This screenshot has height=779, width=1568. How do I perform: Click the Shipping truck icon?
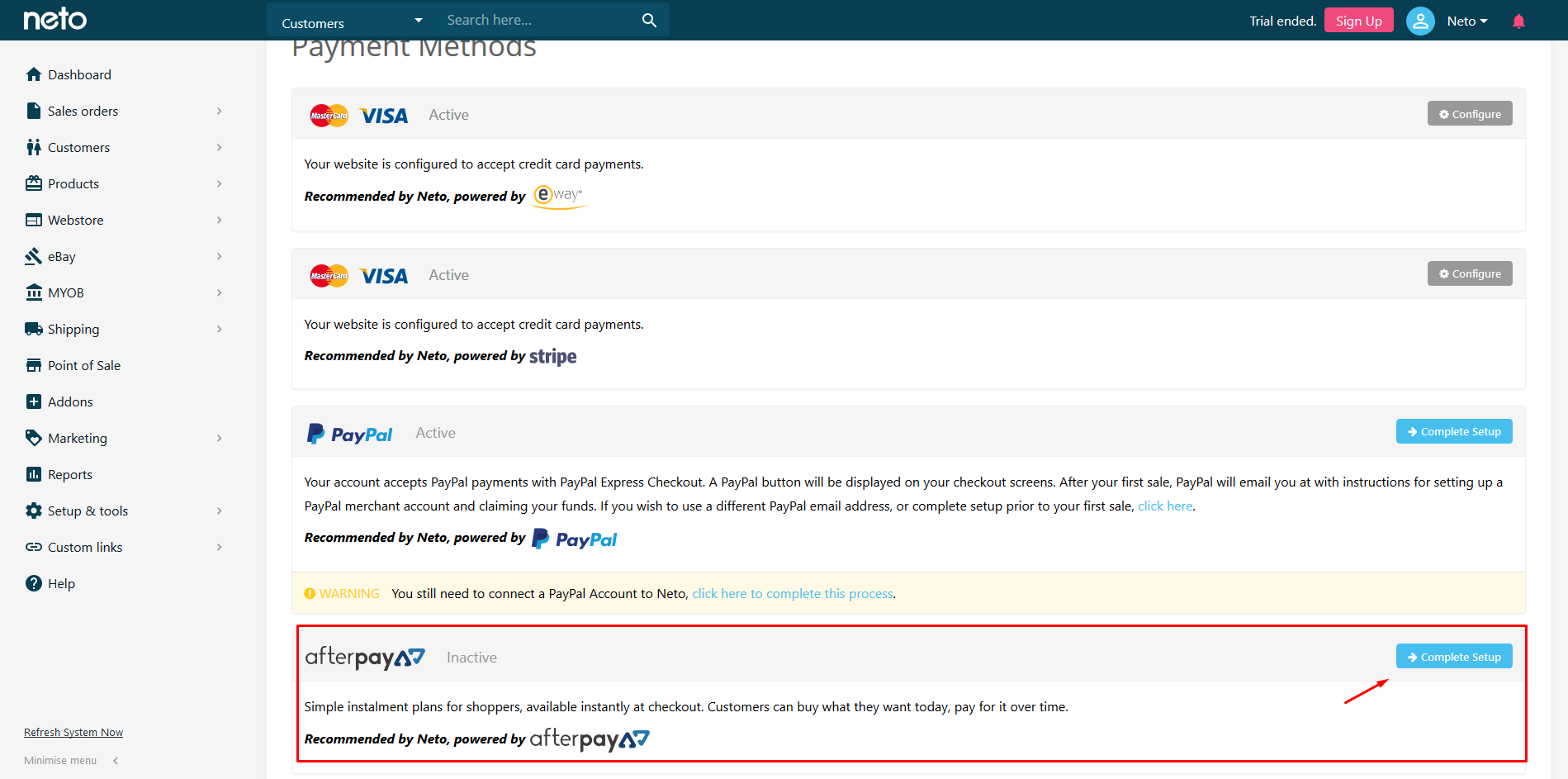click(x=34, y=329)
